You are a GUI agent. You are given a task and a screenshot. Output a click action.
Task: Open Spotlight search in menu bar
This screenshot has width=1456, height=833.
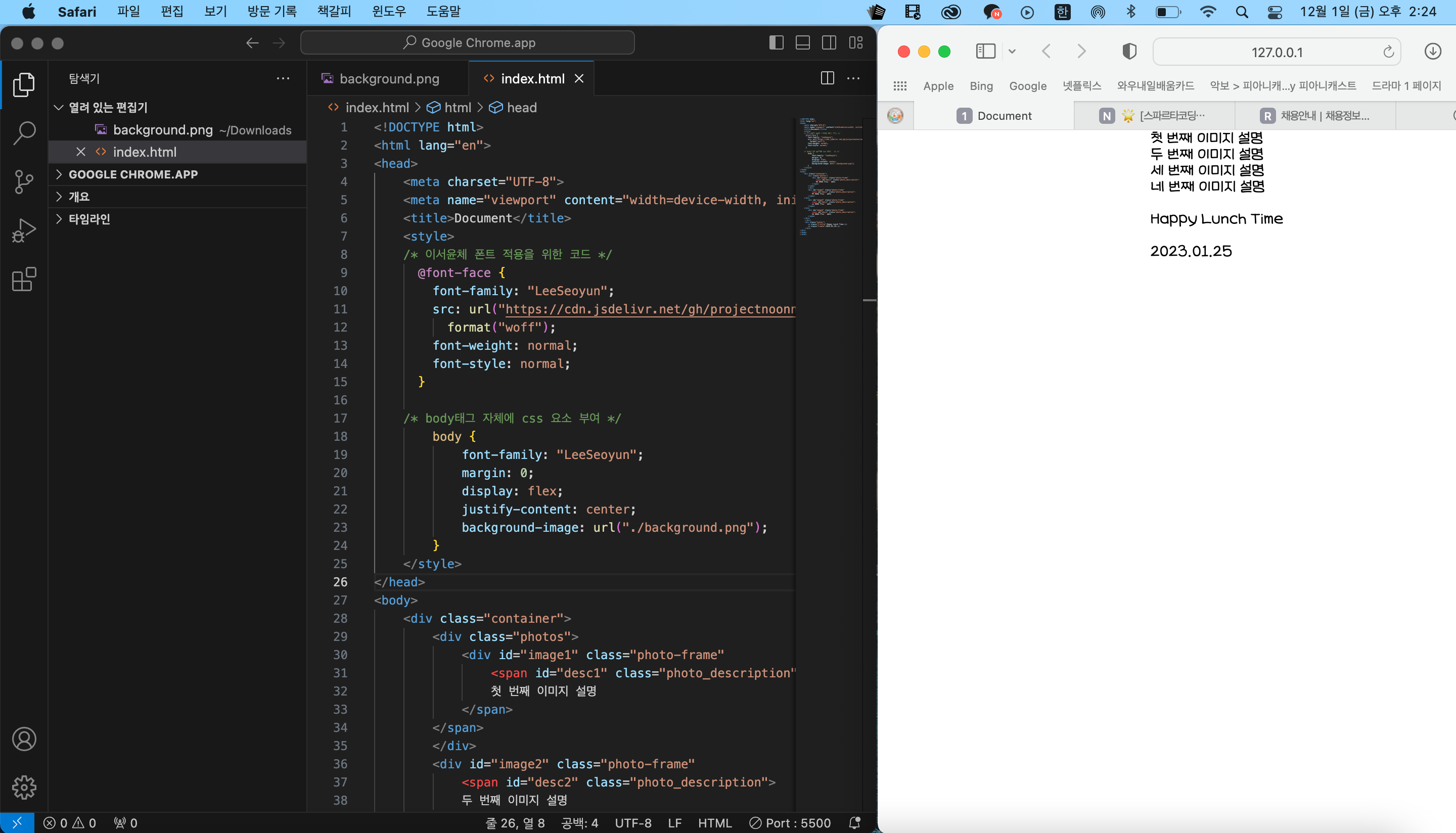pyautogui.click(x=1242, y=12)
